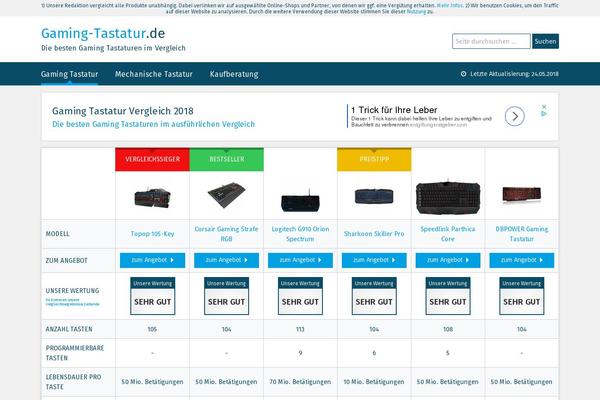600x400 pixels.
Task: Click the SEHR GUT rating badge for Corsair
Action: (x=227, y=296)
